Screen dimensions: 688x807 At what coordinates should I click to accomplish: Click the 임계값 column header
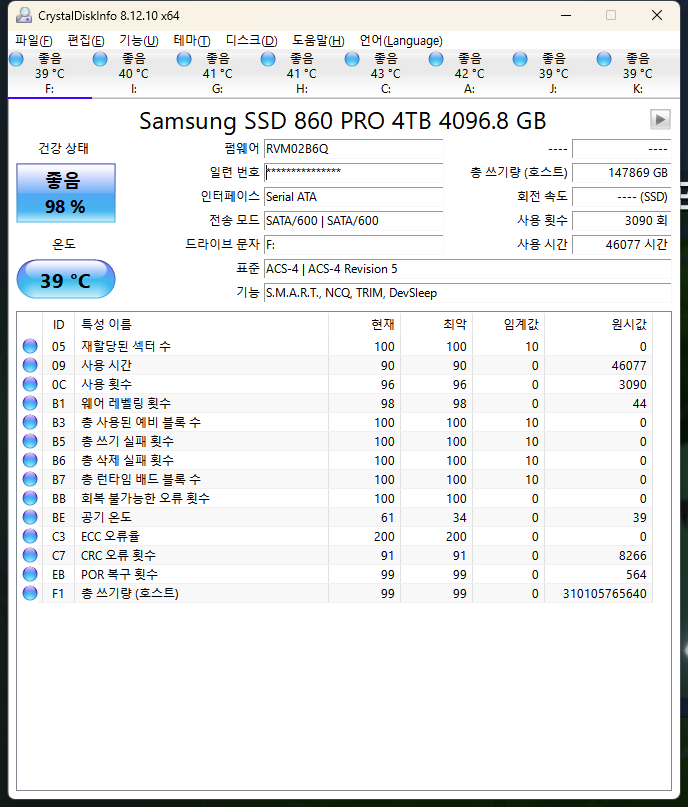point(509,324)
